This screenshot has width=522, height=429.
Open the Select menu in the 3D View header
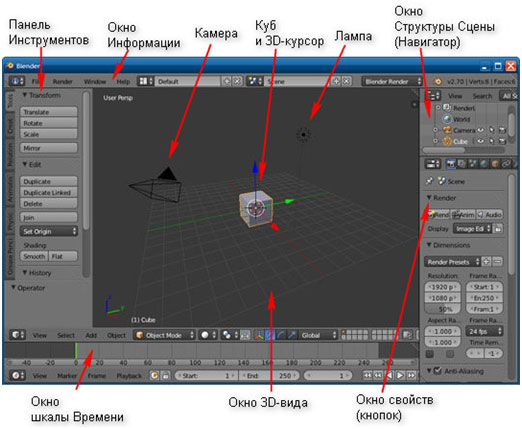point(66,335)
